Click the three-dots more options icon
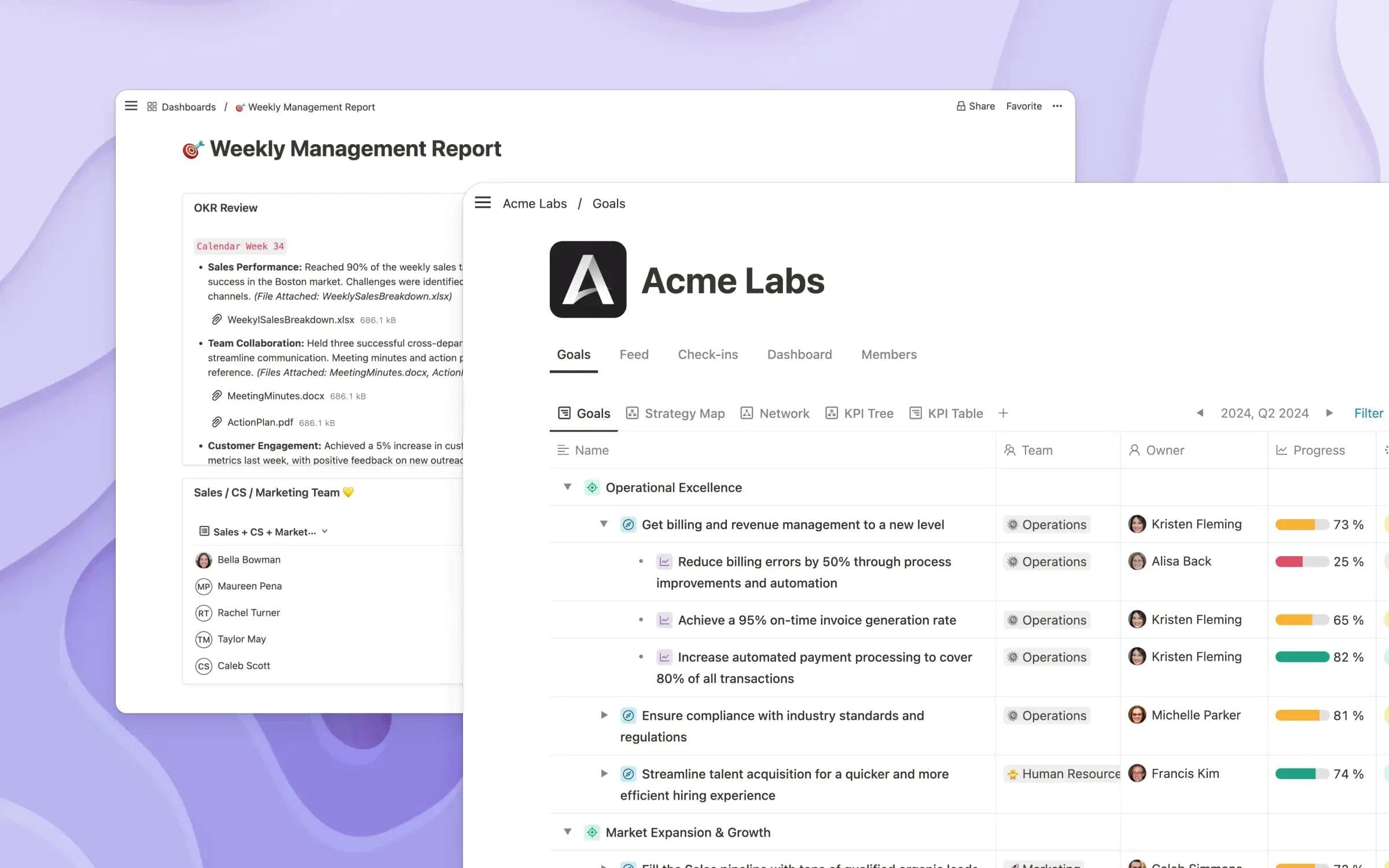Screen dimensions: 1389x868 coord(1057,106)
